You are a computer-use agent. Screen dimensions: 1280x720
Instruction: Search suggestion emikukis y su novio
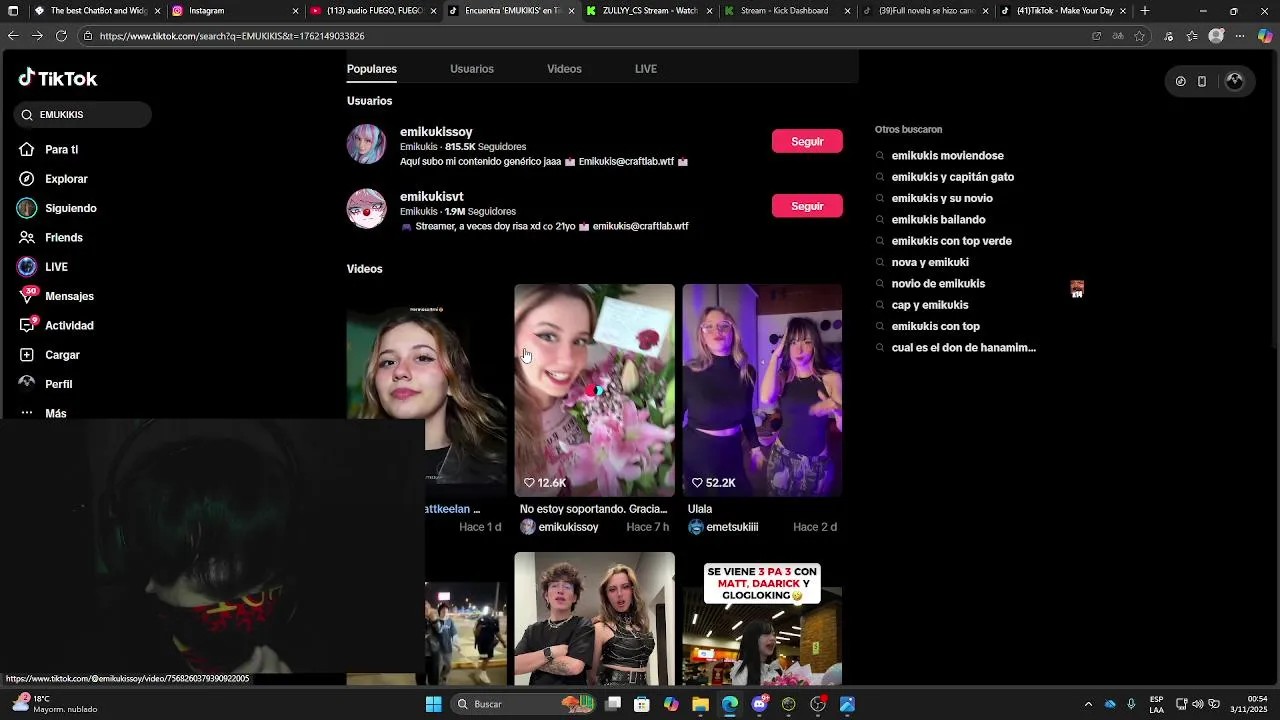(x=942, y=198)
